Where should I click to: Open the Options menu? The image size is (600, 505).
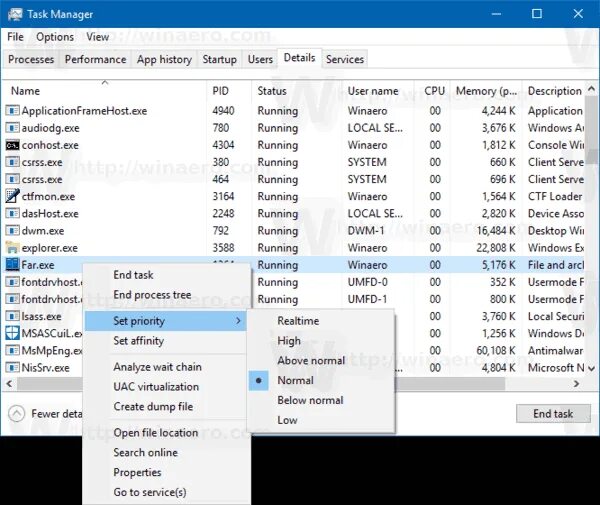[x=55, y=37]
